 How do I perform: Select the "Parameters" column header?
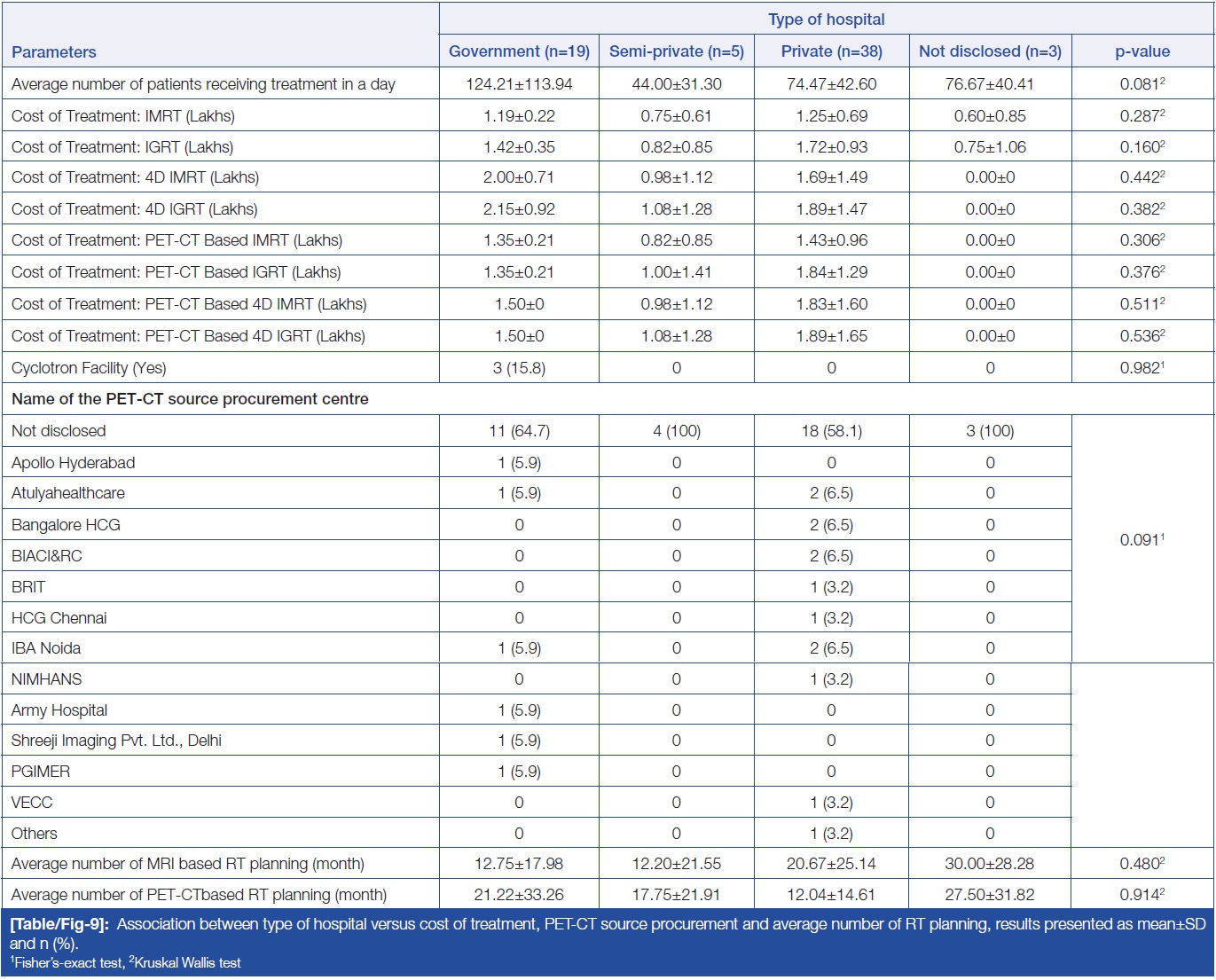pos(54,51)
